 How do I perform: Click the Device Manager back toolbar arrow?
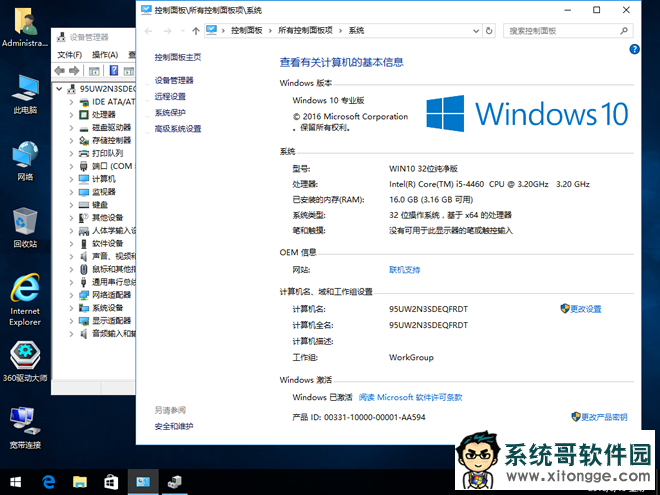click(x=59, y=71)
